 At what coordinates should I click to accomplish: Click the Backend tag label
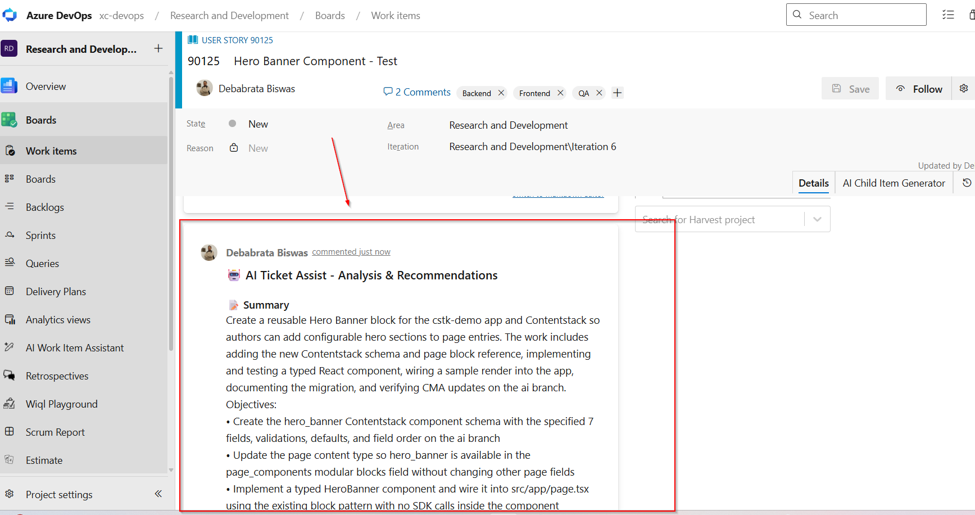coord(476,93)
